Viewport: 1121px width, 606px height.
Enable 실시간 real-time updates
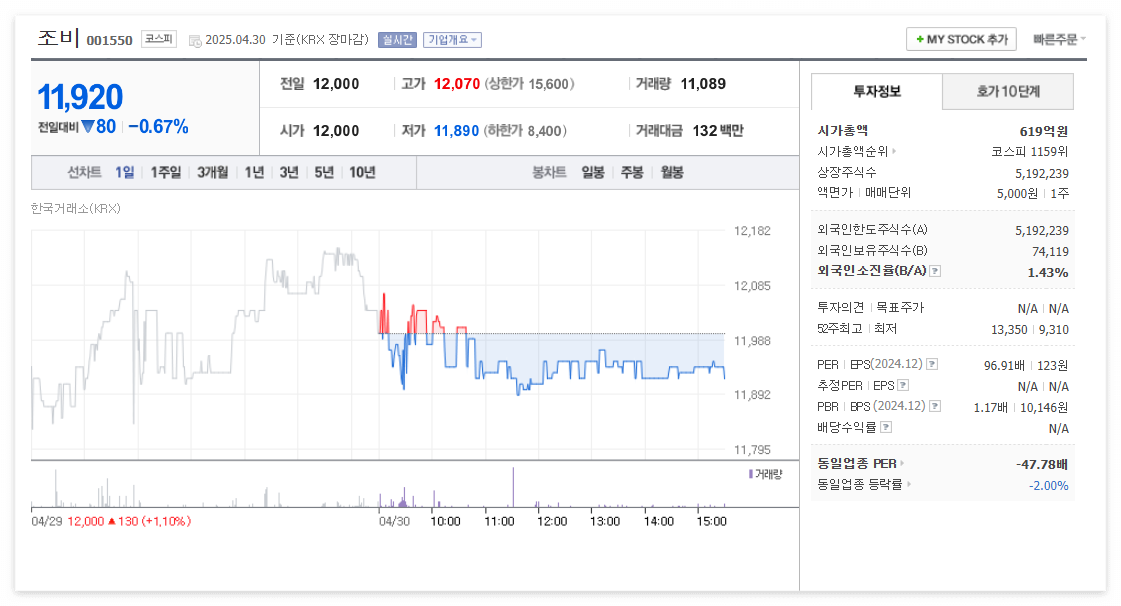click(397, 38)
